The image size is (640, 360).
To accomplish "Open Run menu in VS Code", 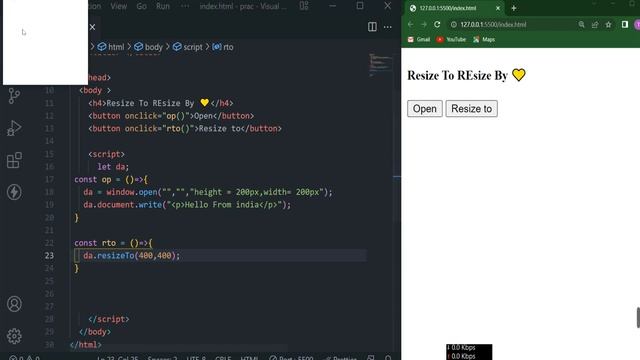I will (162, 6).
